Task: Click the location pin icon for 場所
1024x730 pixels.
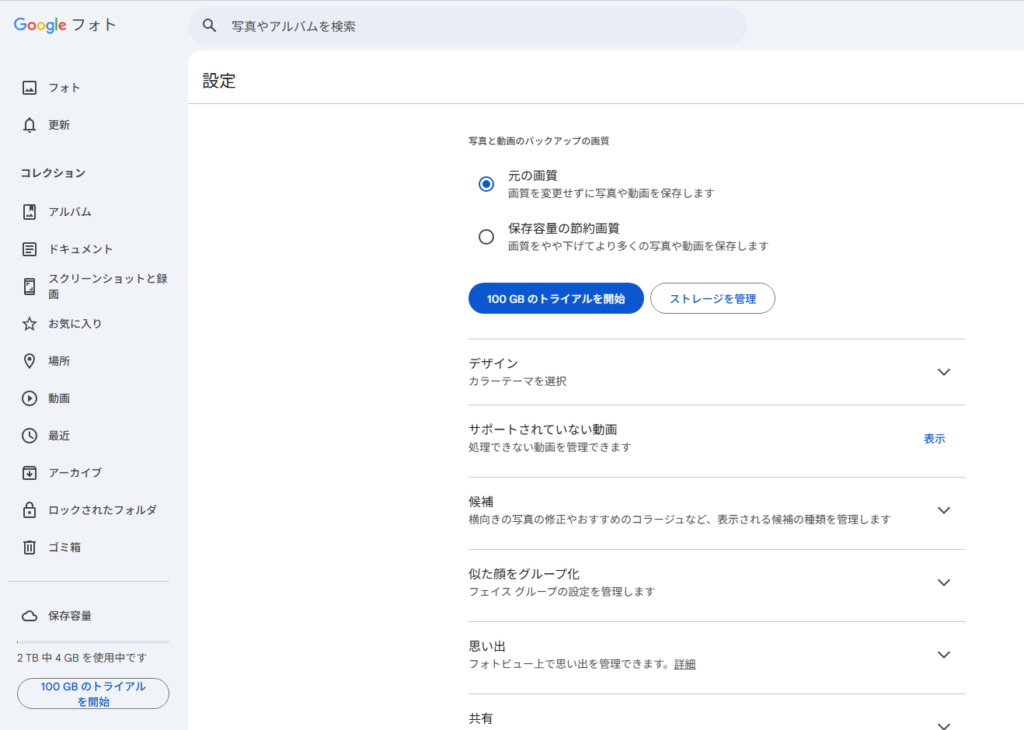Action: [30, 361]
